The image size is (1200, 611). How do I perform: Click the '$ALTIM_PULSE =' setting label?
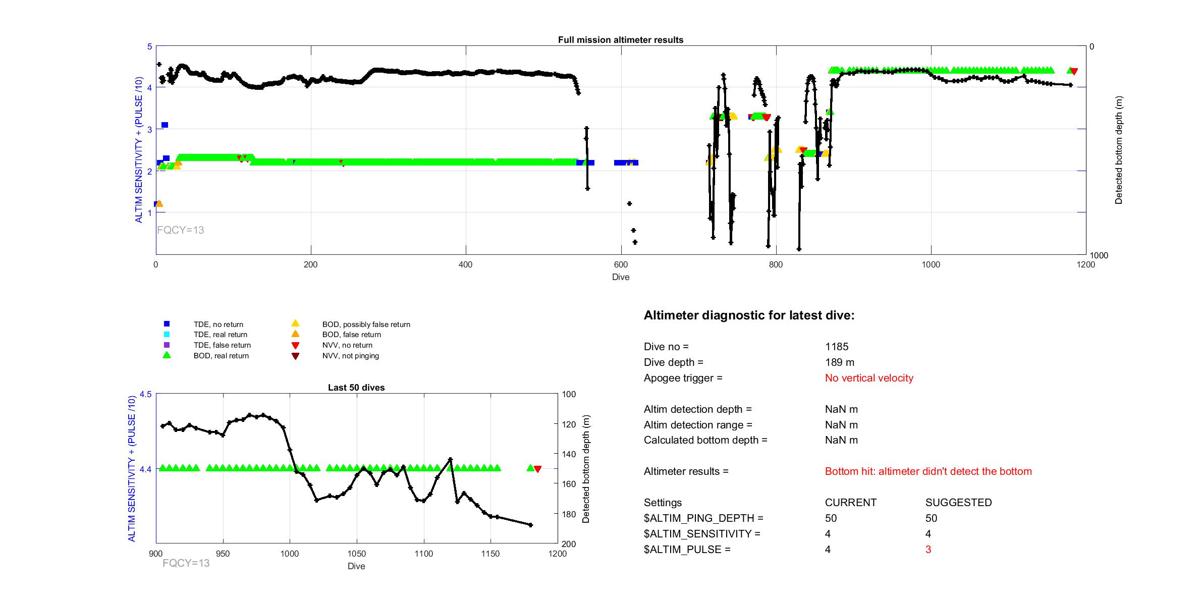tap(688, 550)
